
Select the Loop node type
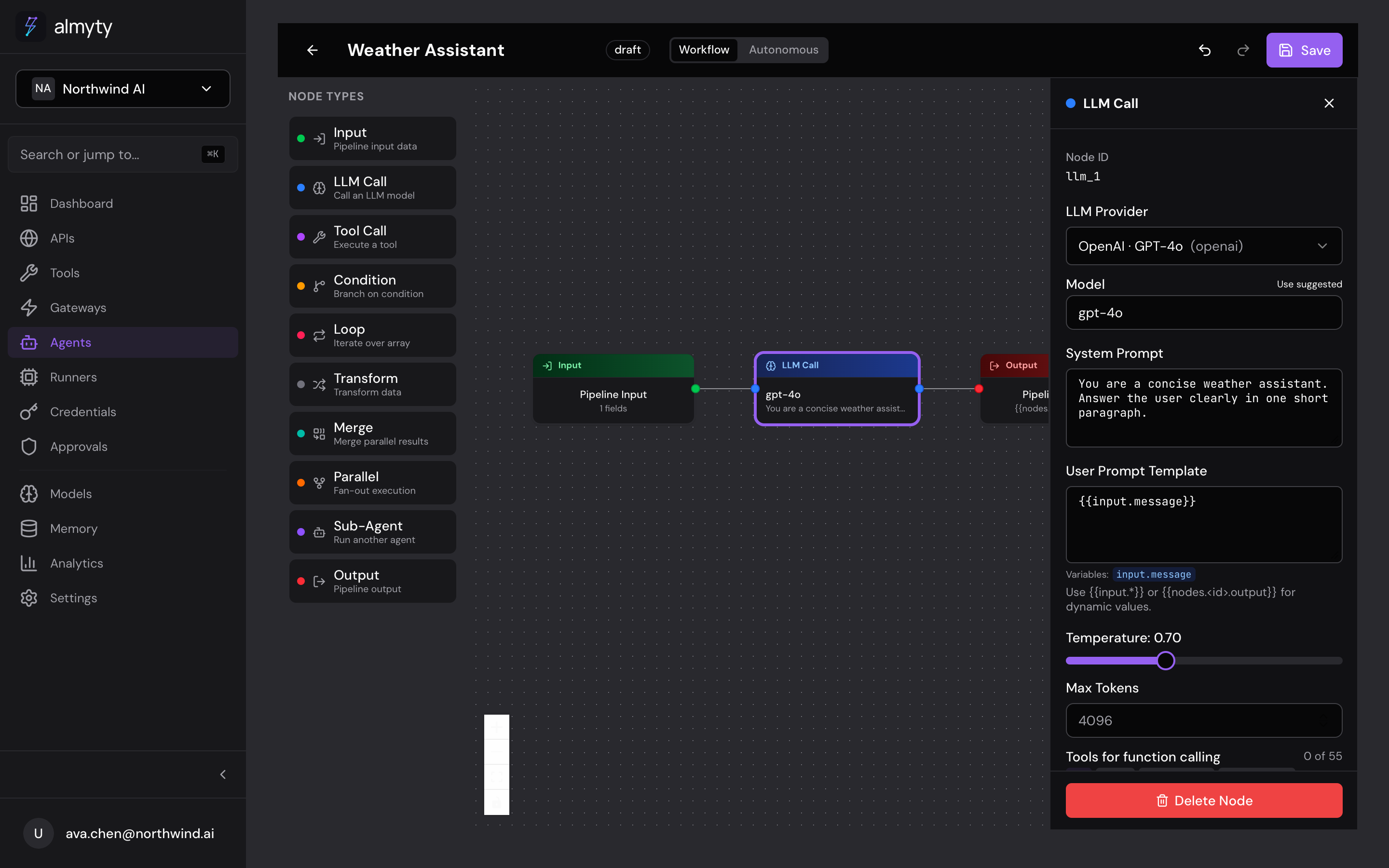[x=372, y=335]
